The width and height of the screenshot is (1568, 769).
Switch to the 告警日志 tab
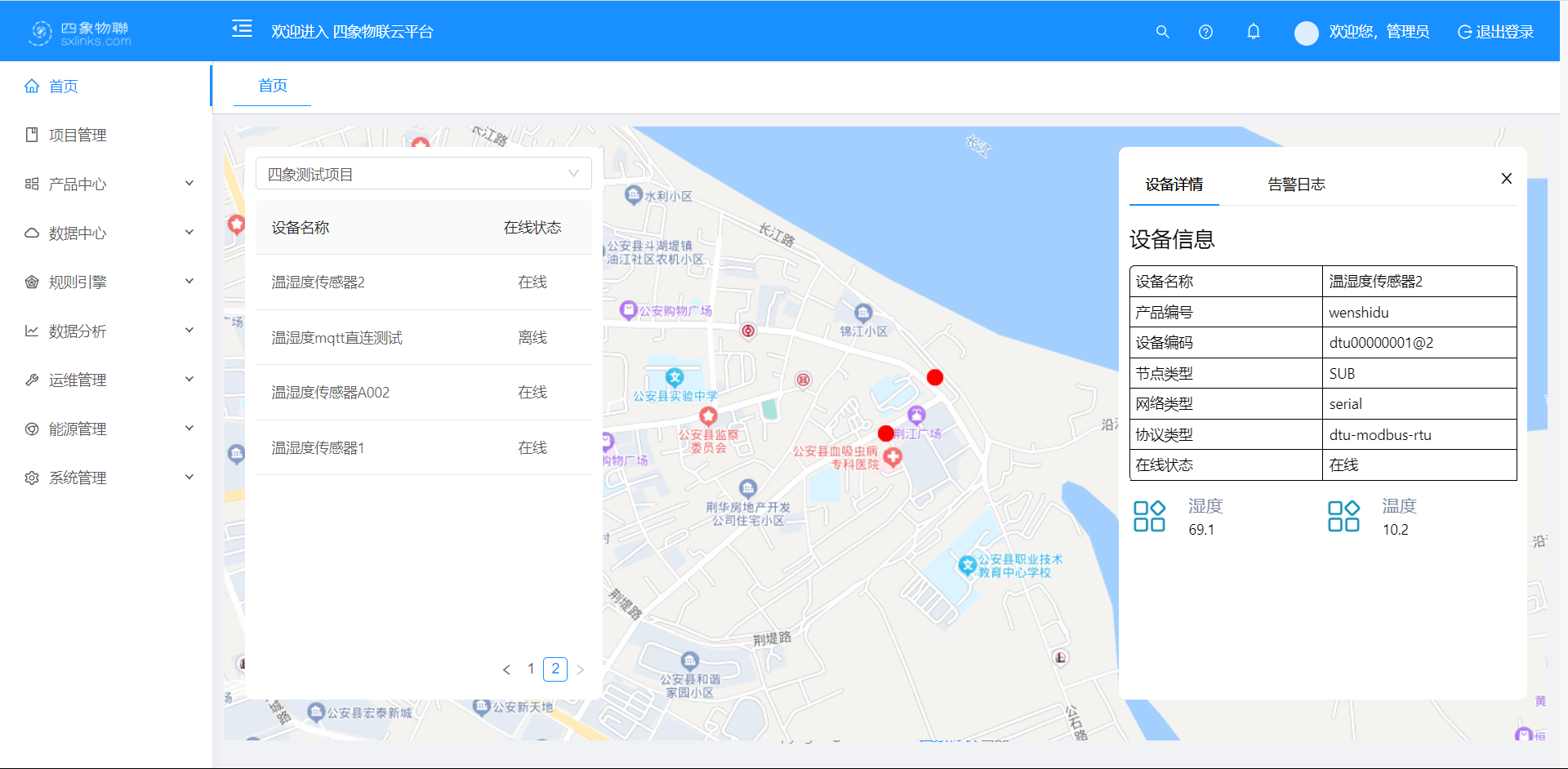pyautogui.click(x=1295, y=184)
